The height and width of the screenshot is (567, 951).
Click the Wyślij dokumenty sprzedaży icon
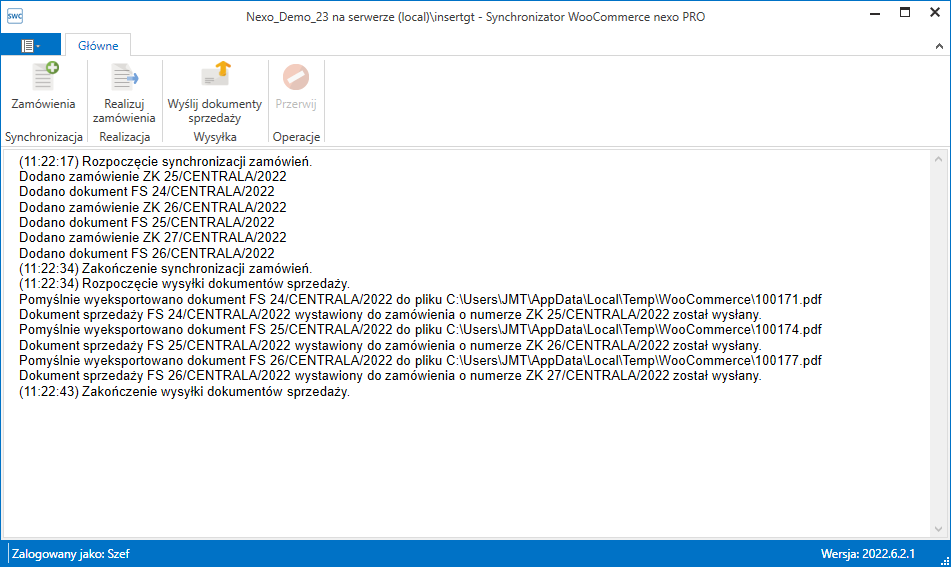click(x=216, y=76)
